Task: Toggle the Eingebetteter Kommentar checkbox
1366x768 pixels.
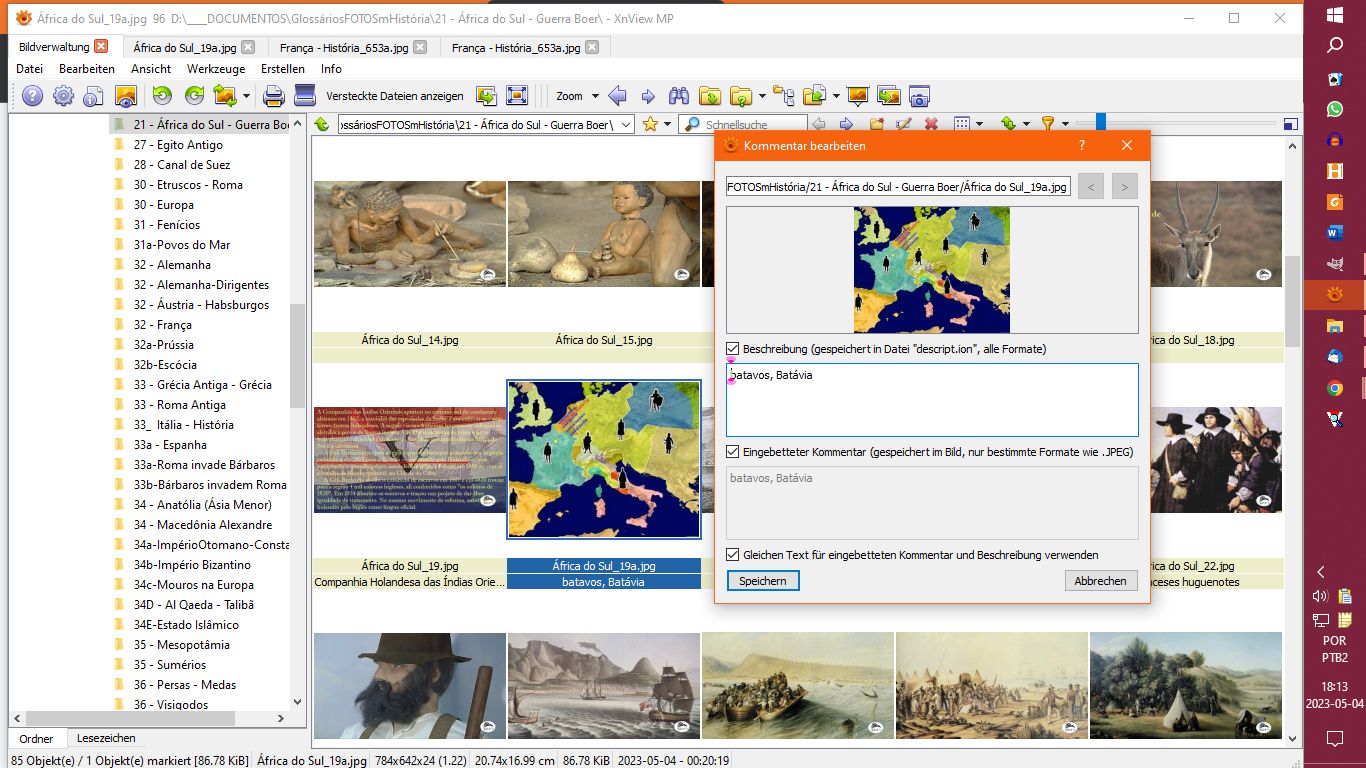Action: (733, 452)
